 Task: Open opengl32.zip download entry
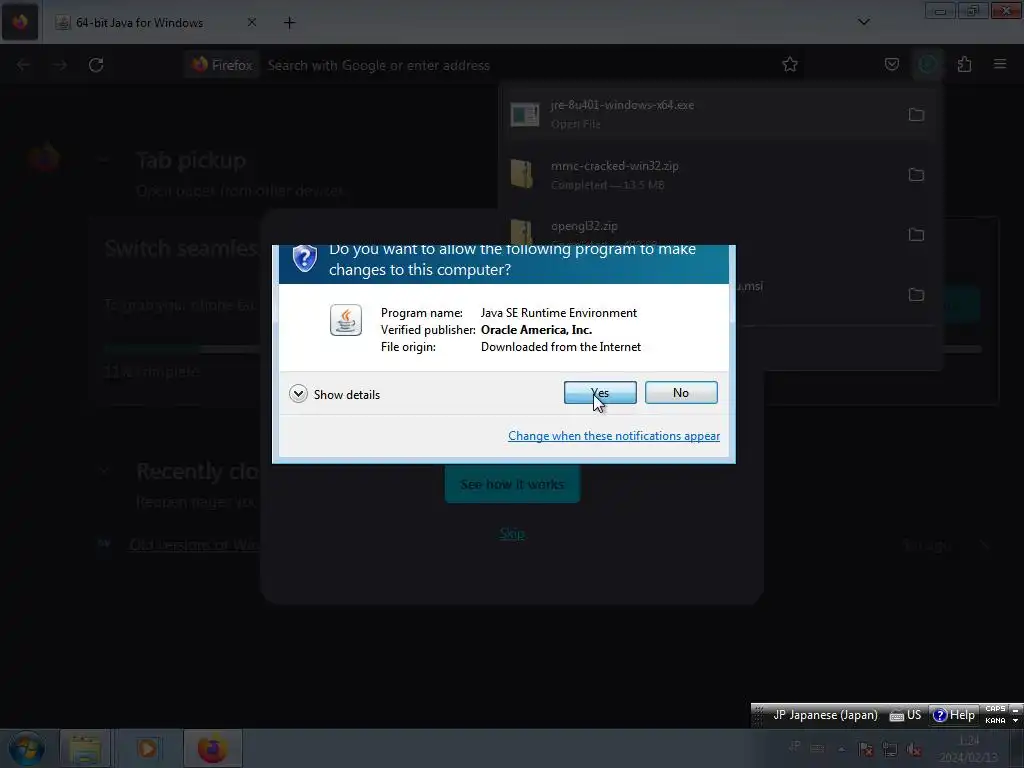click(x=702, y=234)
